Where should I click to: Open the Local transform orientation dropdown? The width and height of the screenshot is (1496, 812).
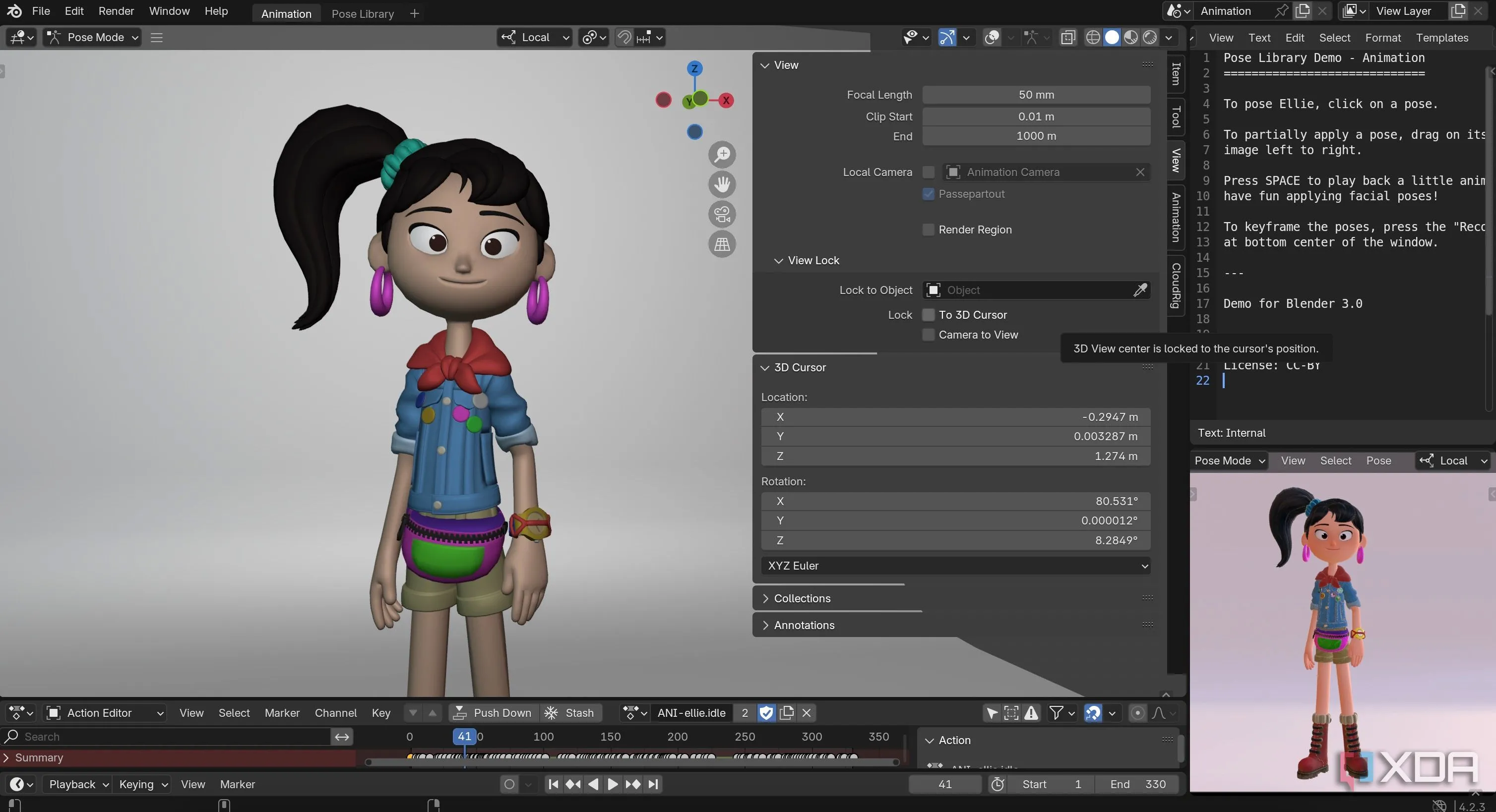pos(534,38)
